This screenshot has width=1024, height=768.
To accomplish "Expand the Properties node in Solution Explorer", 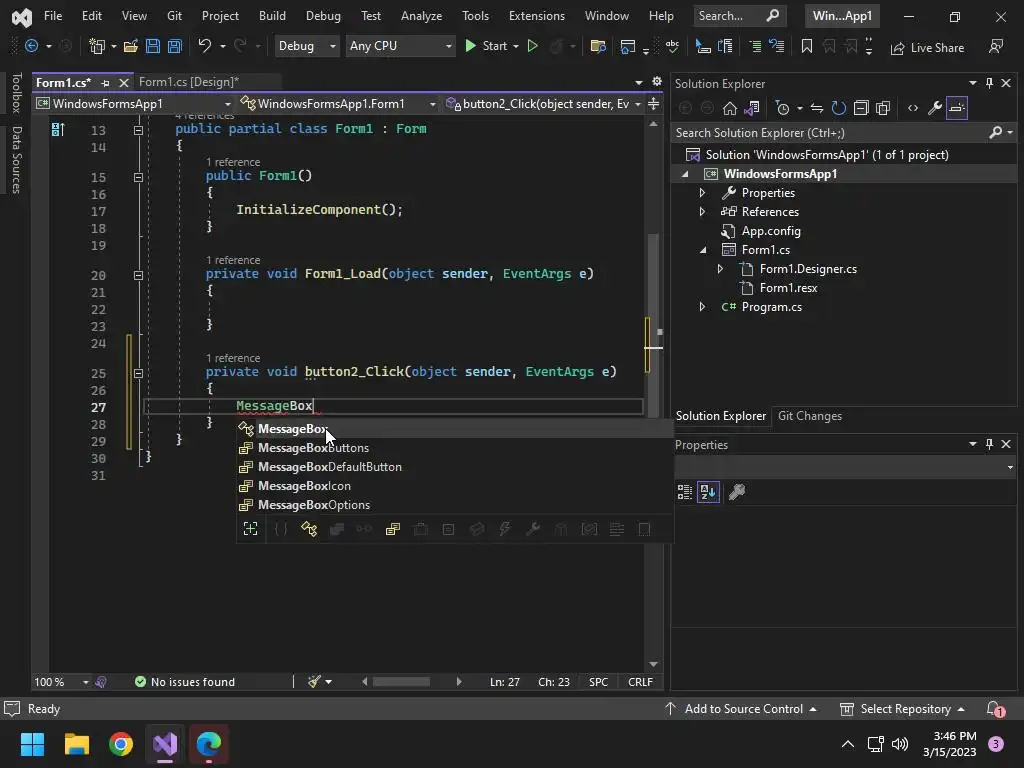I will (702, 193).
